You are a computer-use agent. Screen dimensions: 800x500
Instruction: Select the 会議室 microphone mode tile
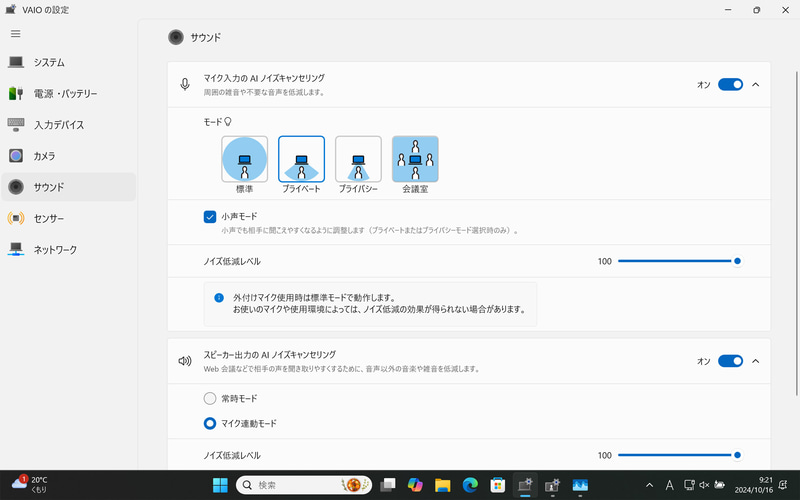415,159
